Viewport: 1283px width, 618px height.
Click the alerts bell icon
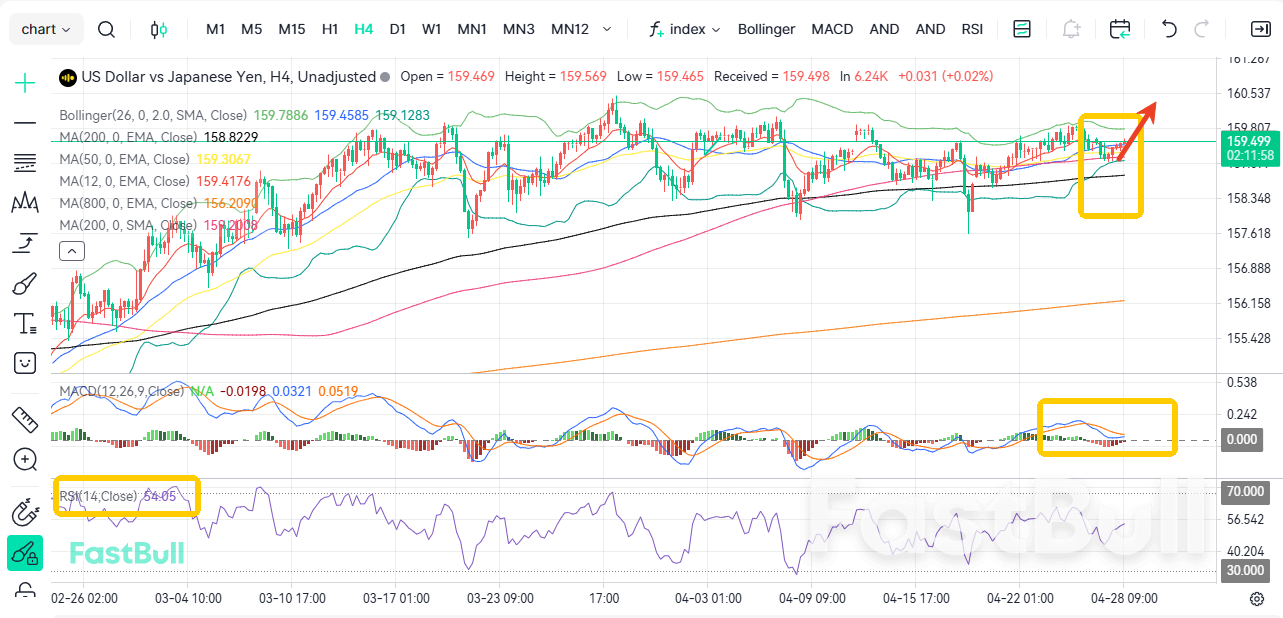(1070, 29)
